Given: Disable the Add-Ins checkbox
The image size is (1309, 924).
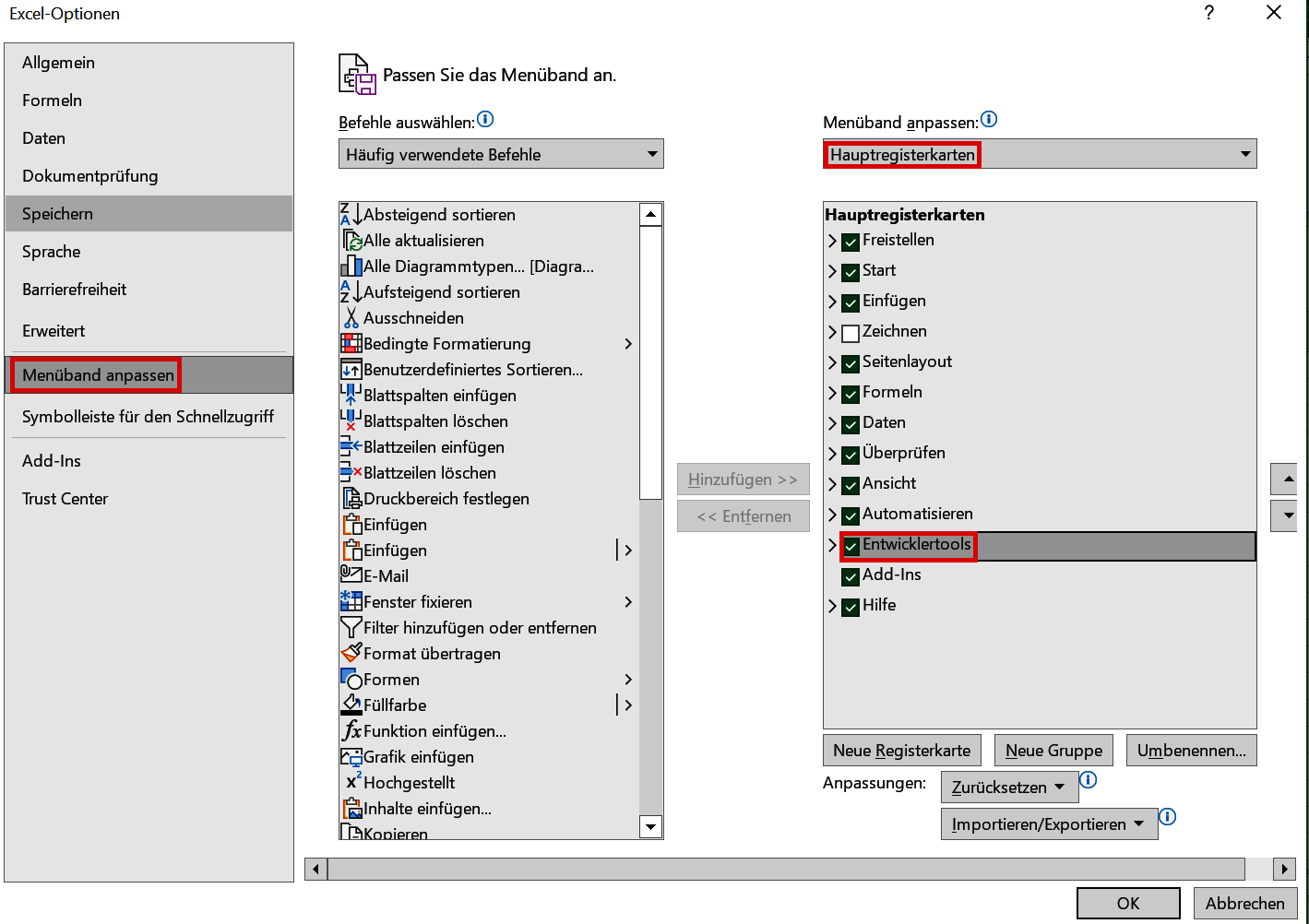Looking at the screenshot, I should [x=850, y=576].
